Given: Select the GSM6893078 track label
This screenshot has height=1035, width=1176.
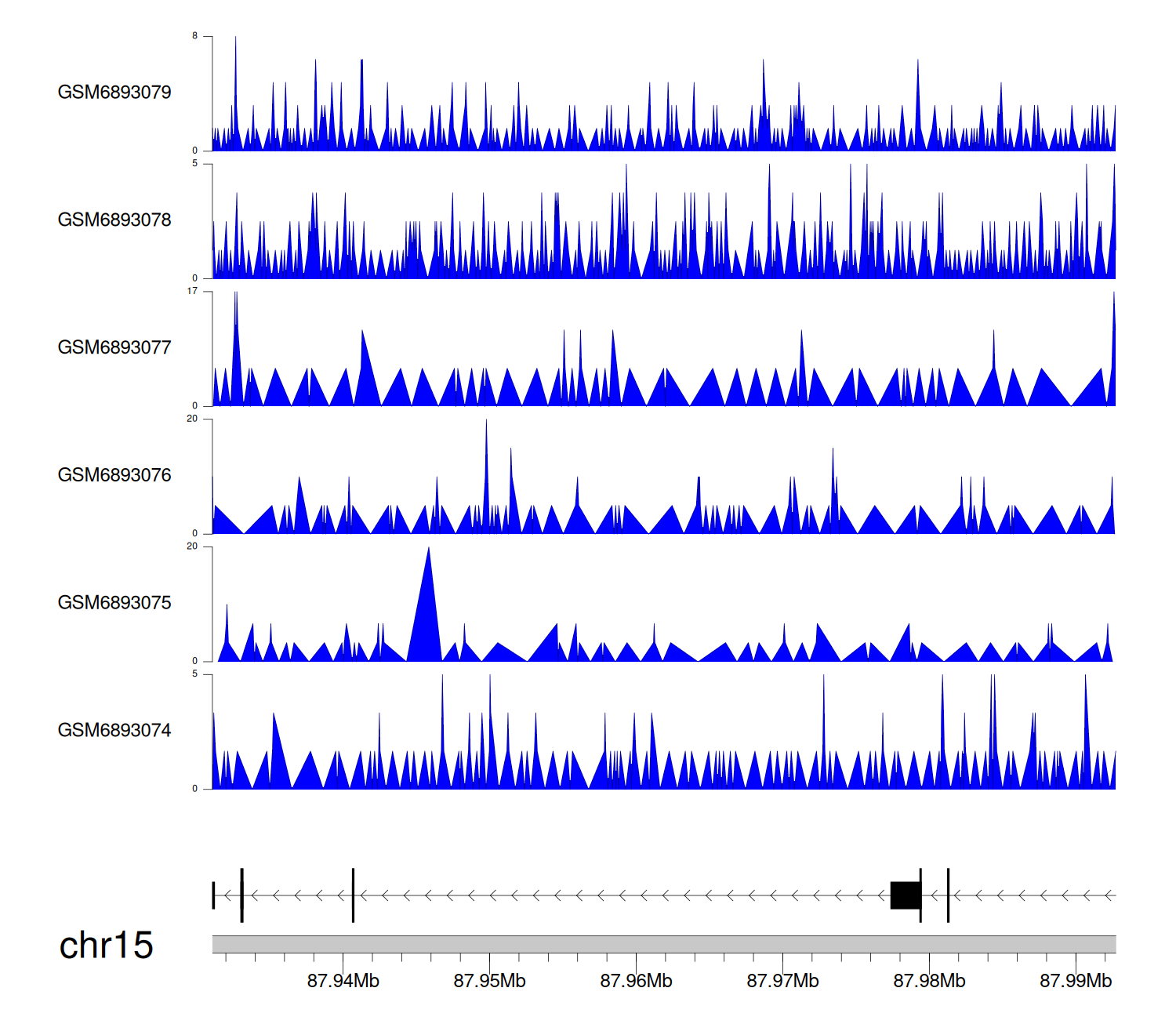Looking at the screenshot, I should point(114,220).
